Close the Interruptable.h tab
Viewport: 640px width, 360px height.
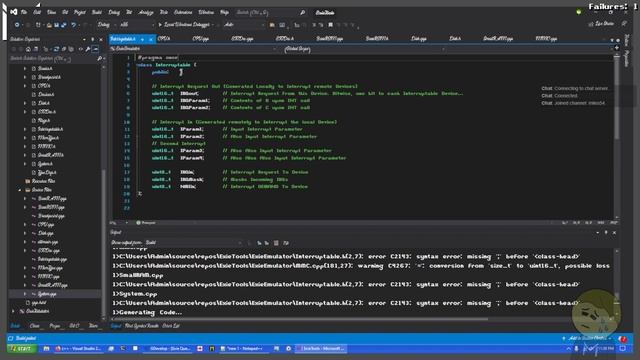(x=151, y=39)
